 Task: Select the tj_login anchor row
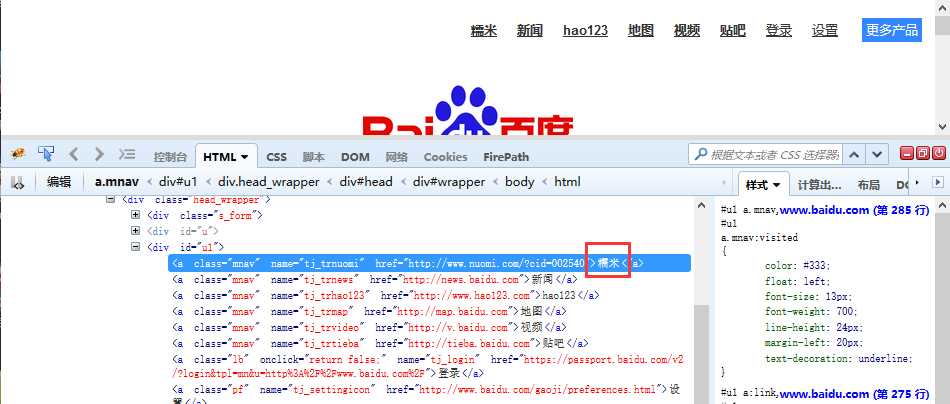[428, 366]
